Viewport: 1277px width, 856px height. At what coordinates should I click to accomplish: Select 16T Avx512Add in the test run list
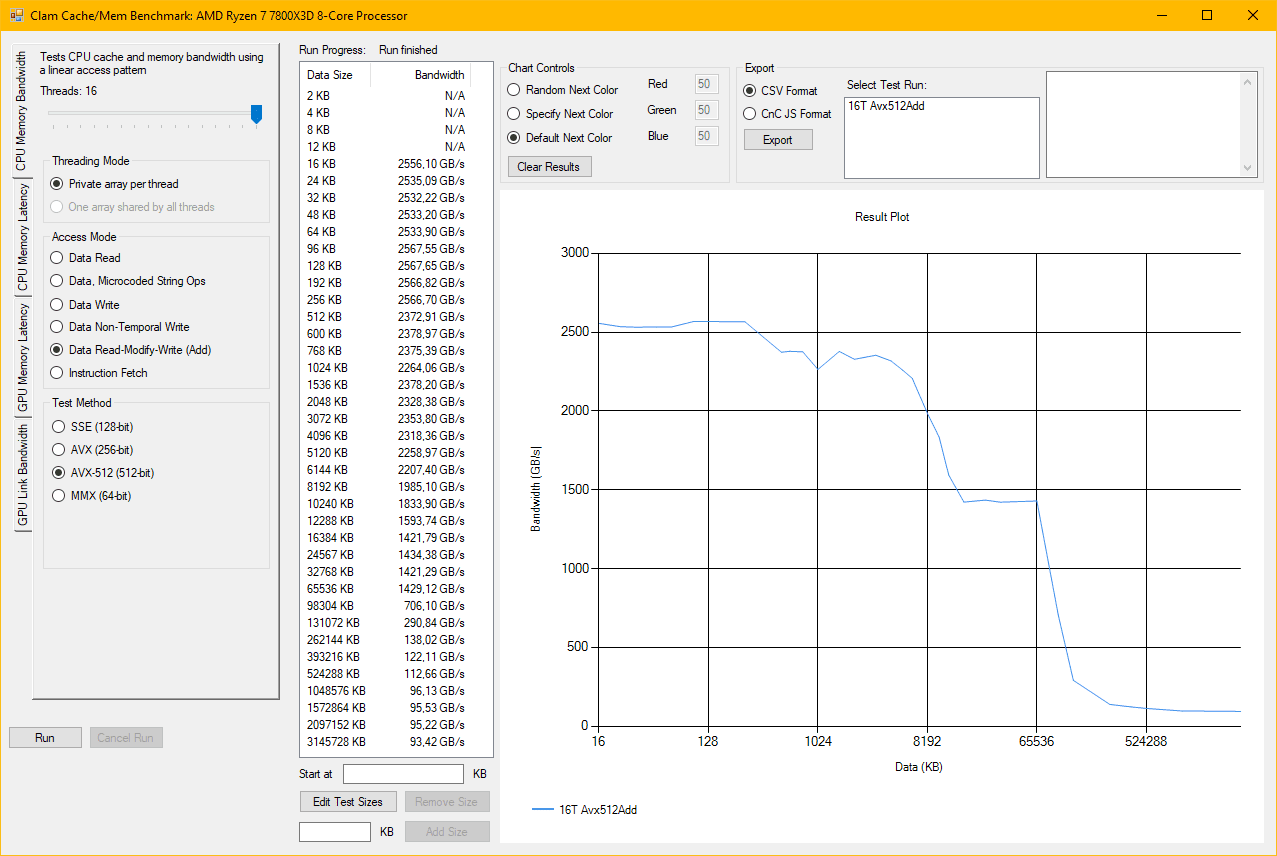click(x=886, y=105)
